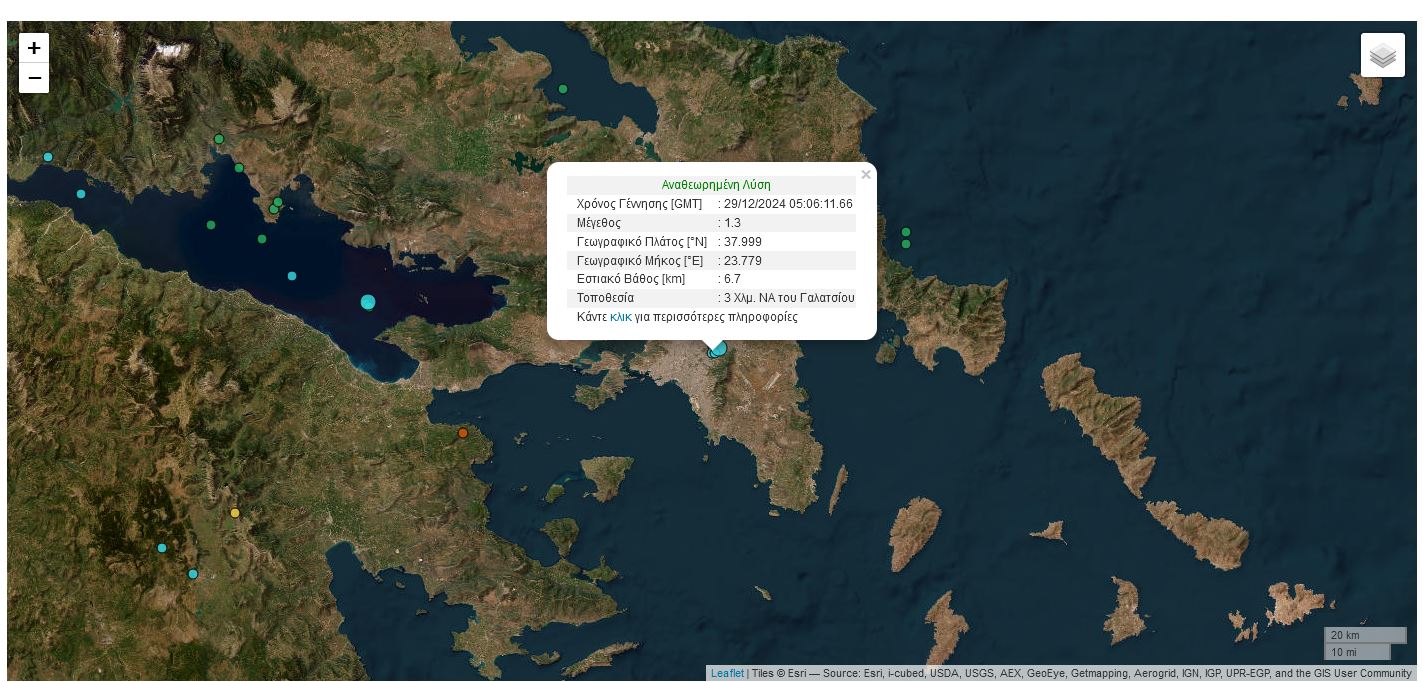Select the bottom-most cyan earthquake marker
This screenshot has height=682, width=1422.
click(x=193, y=574)
